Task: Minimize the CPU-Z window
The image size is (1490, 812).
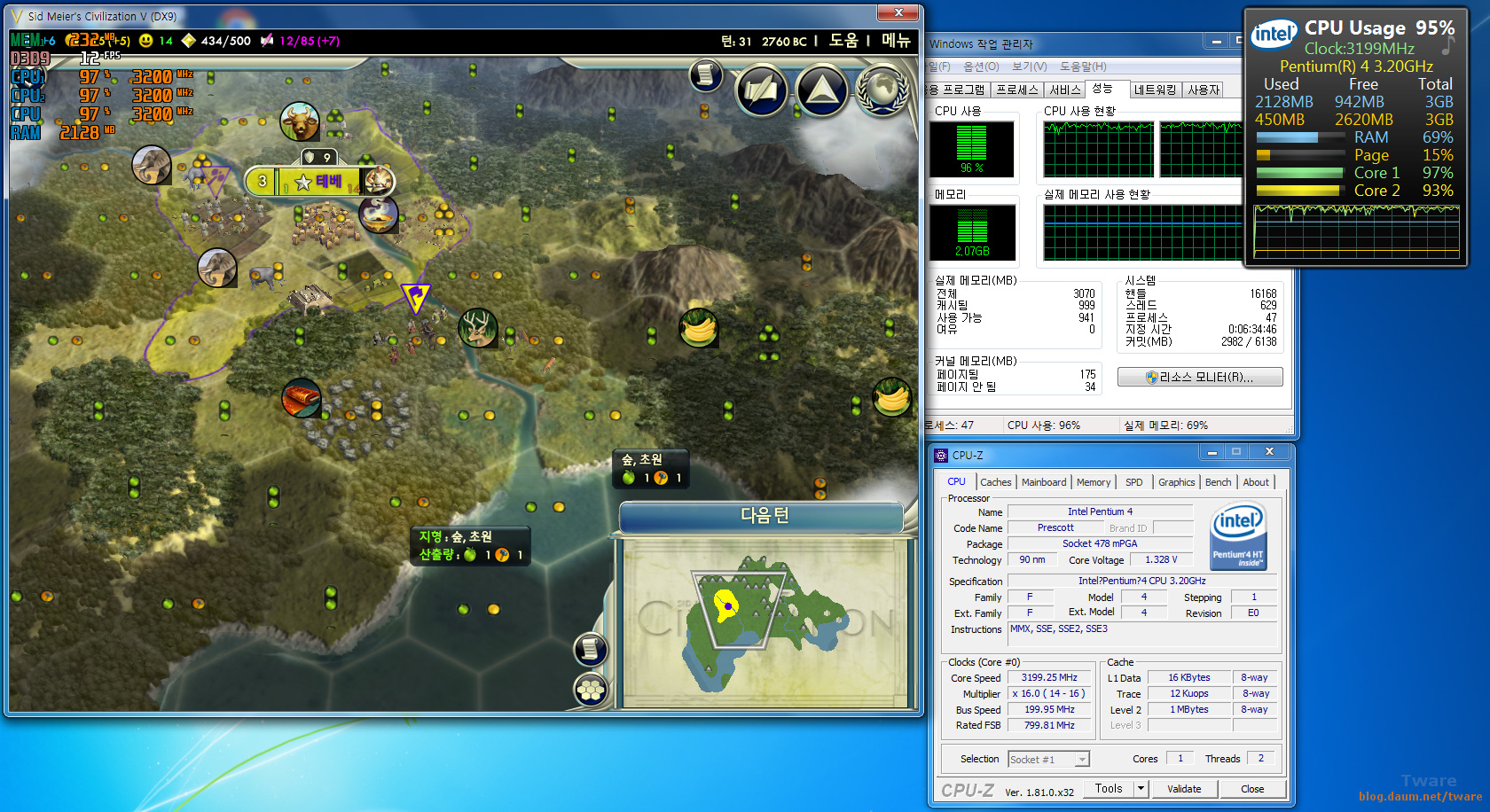Action: point(1212,452)
